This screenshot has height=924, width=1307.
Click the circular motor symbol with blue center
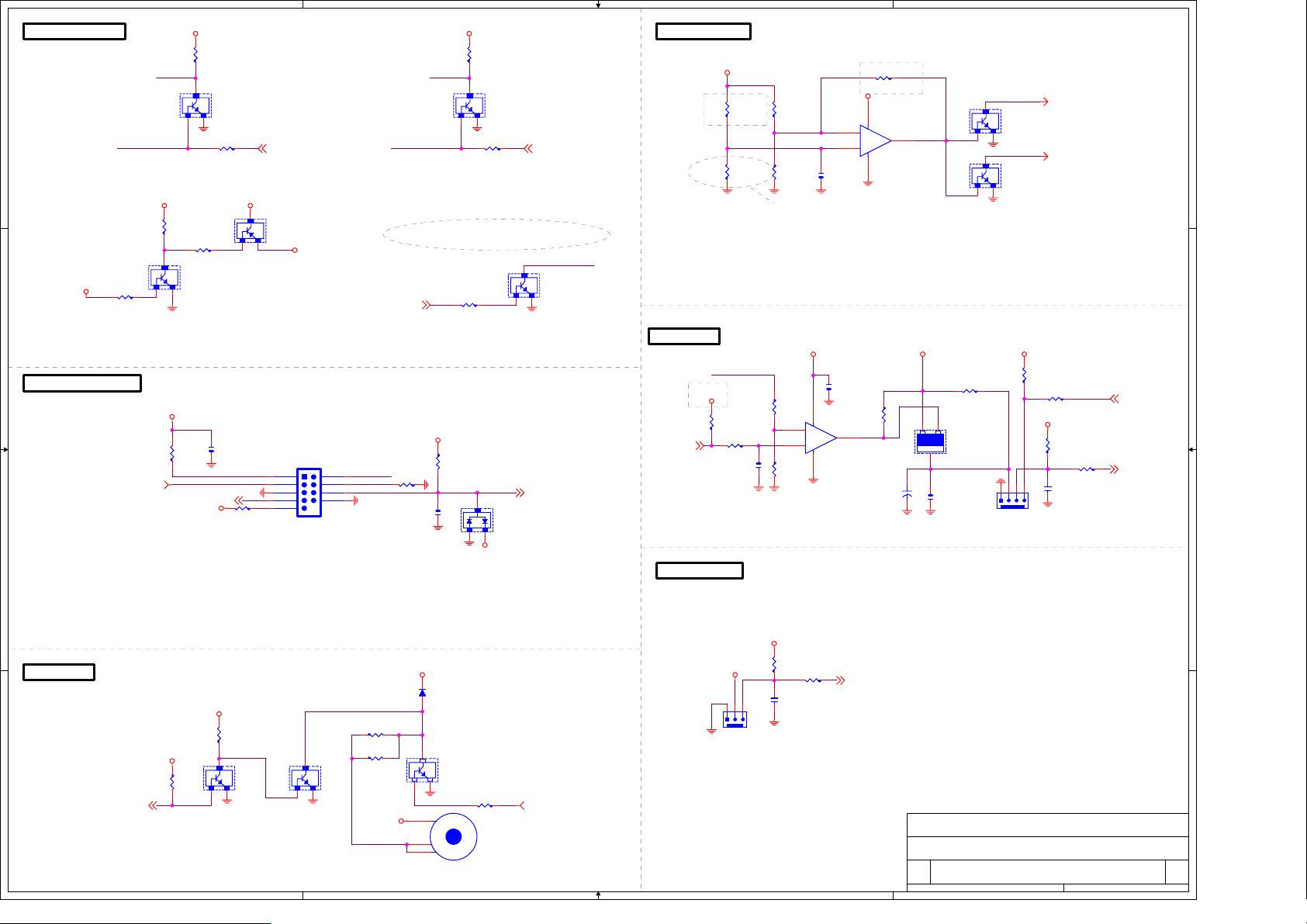(x=454, y=836)
